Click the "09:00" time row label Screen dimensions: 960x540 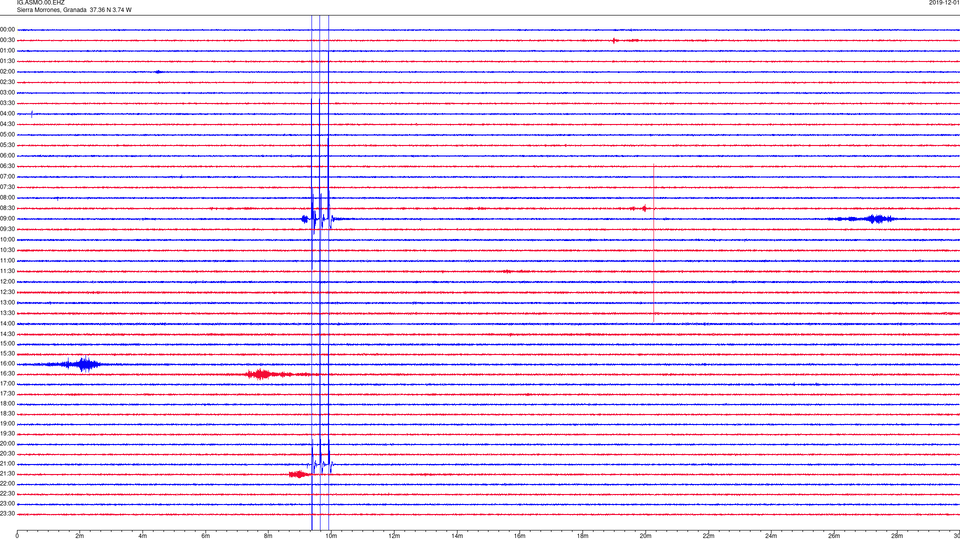(7, 219)
